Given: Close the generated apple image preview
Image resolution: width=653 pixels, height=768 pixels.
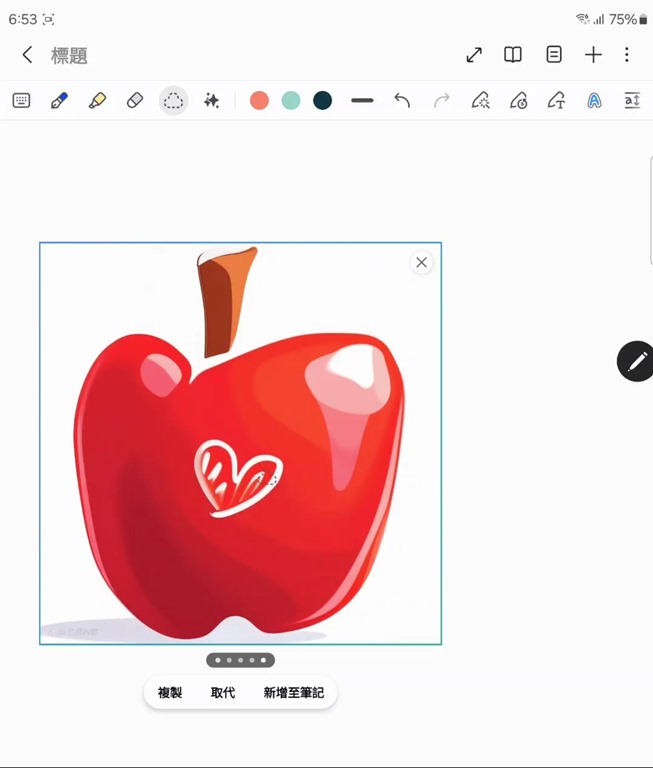Looking at the screenshot, I should (x=421, y=263).
